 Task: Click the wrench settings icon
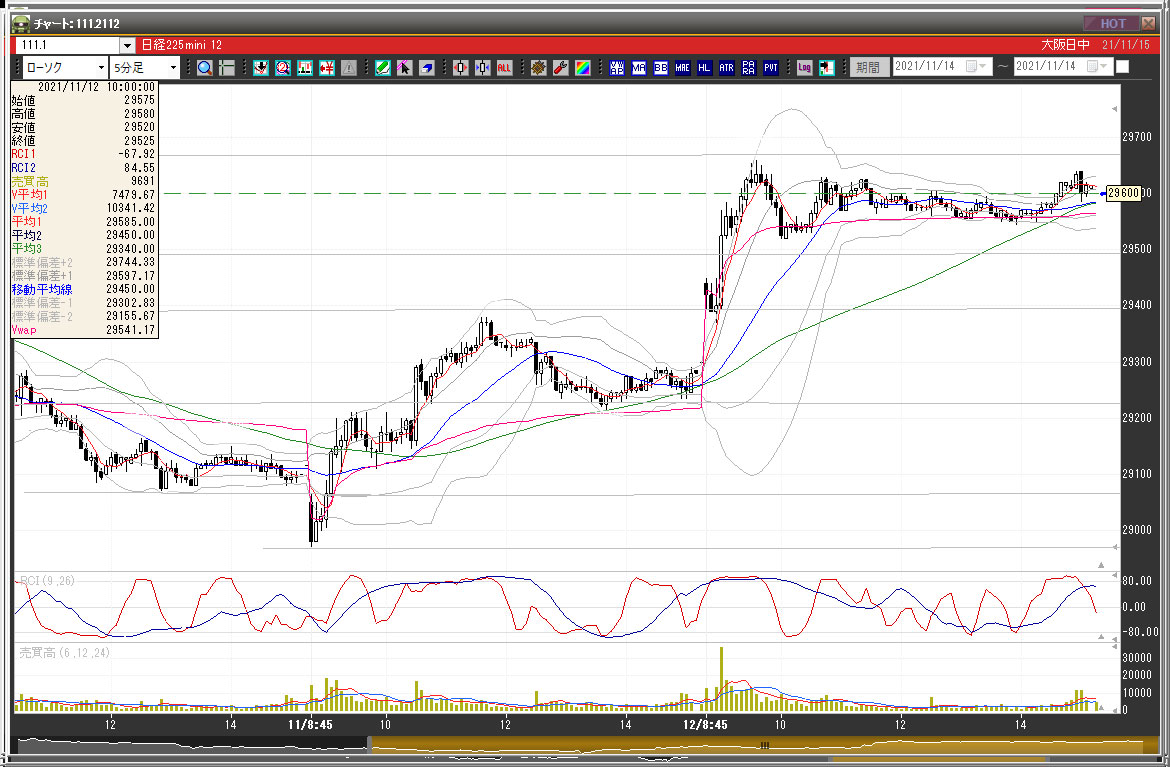560,67
